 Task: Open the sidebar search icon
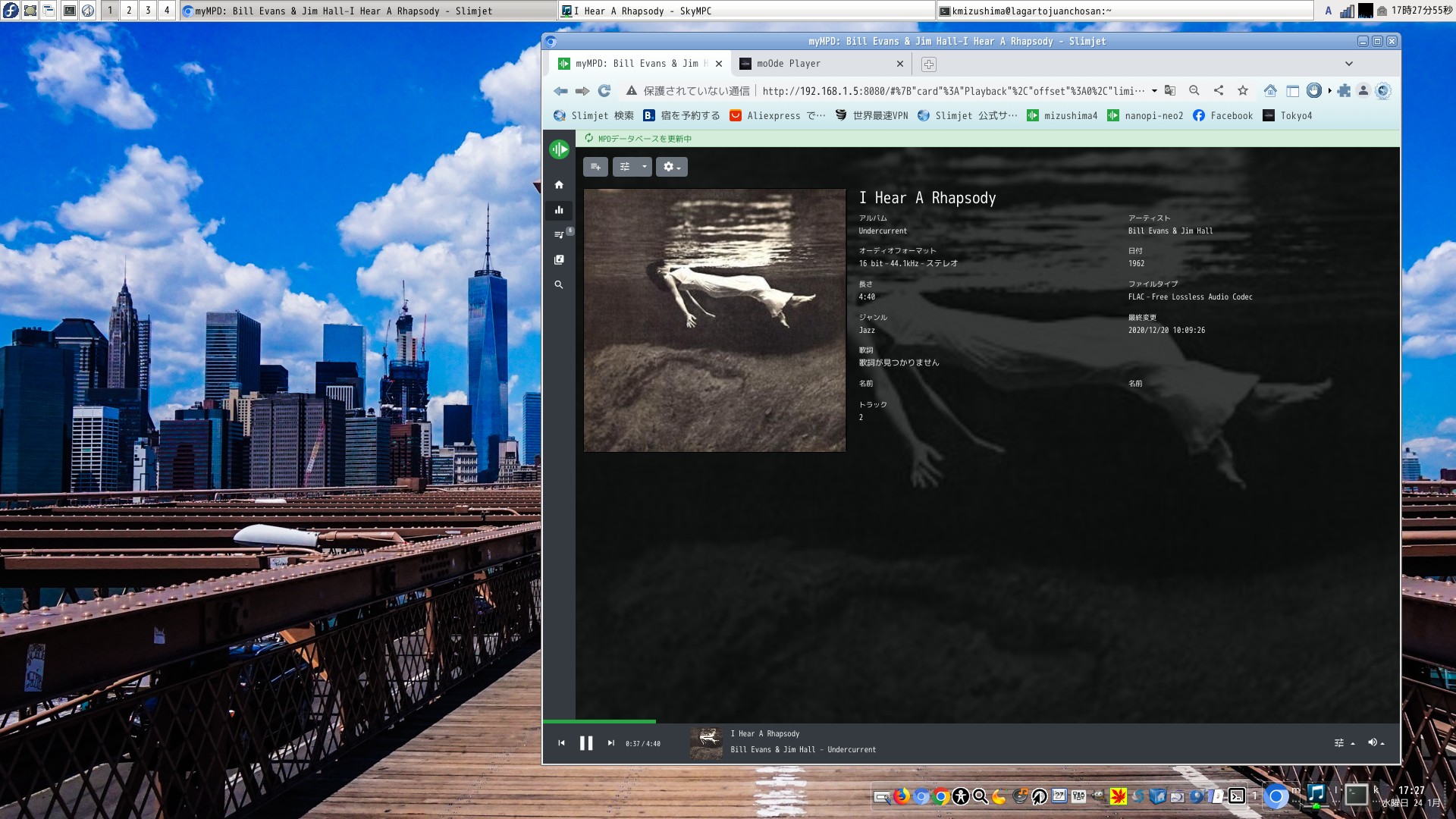pyautogui.click(x=559, y=285)
